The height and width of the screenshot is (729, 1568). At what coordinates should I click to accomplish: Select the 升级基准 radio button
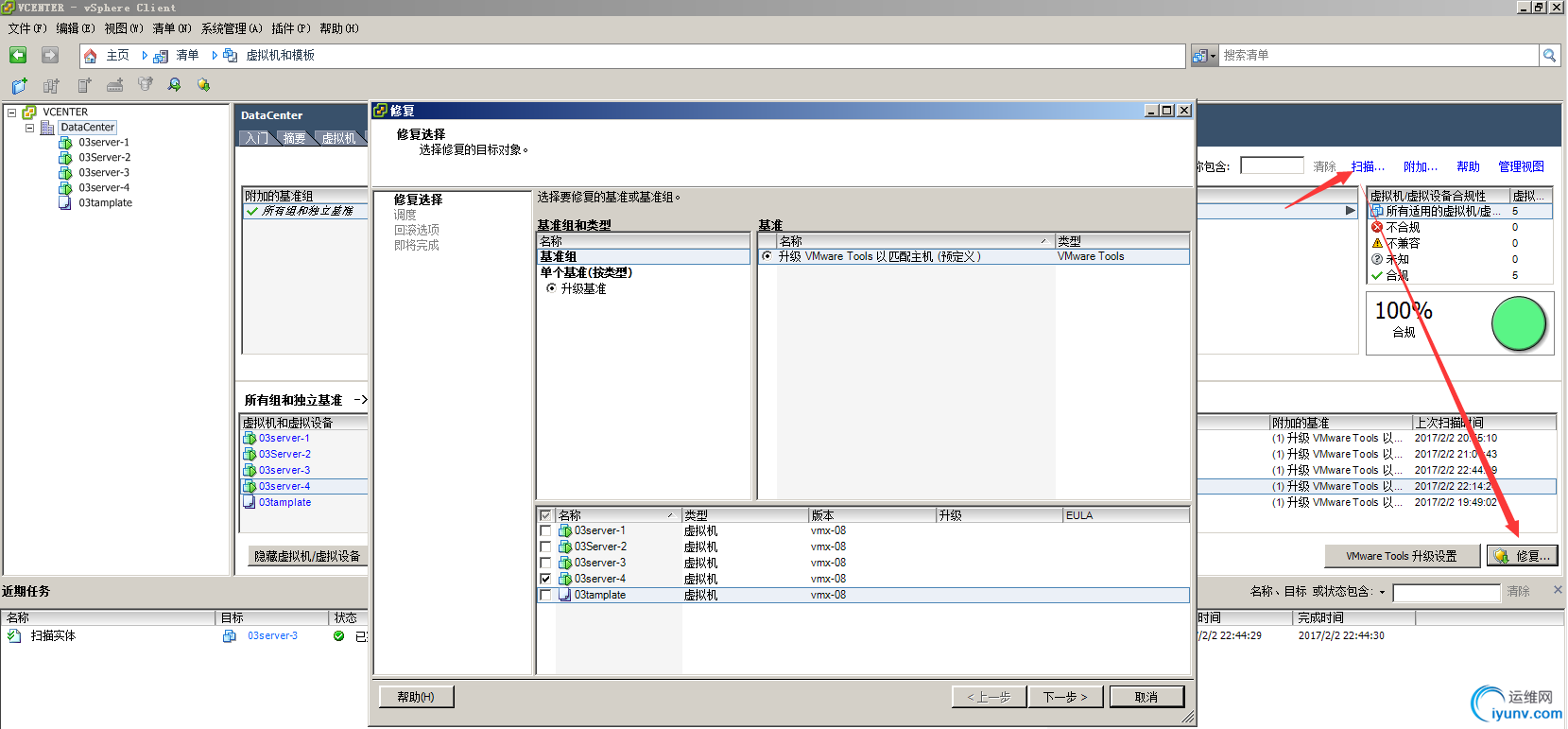(x=551, y=289)
